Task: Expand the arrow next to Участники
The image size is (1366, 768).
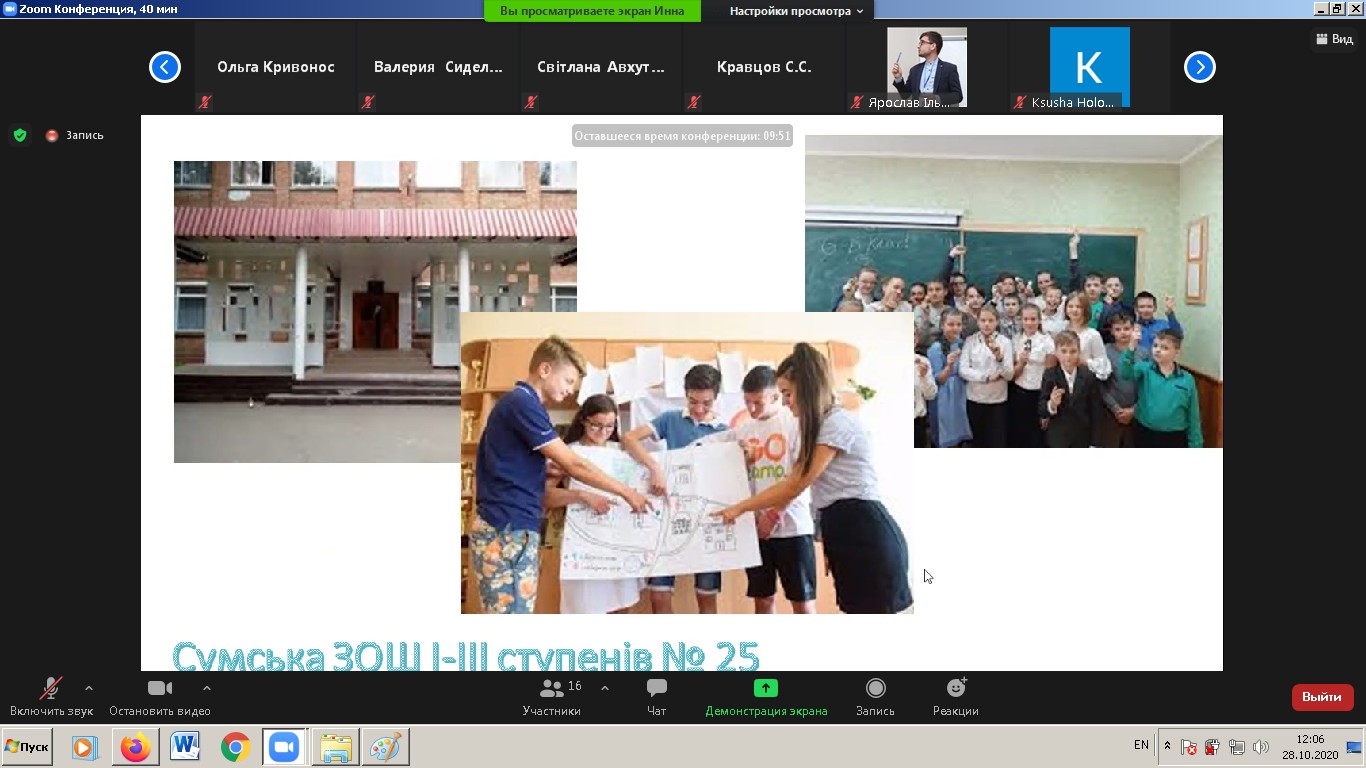Action: (x=605, y=688)
